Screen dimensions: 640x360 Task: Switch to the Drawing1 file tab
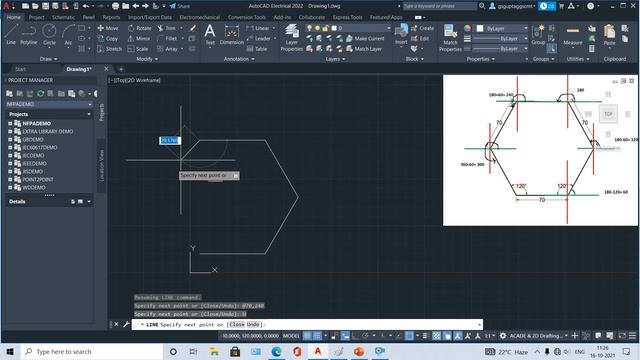(79, 69)
